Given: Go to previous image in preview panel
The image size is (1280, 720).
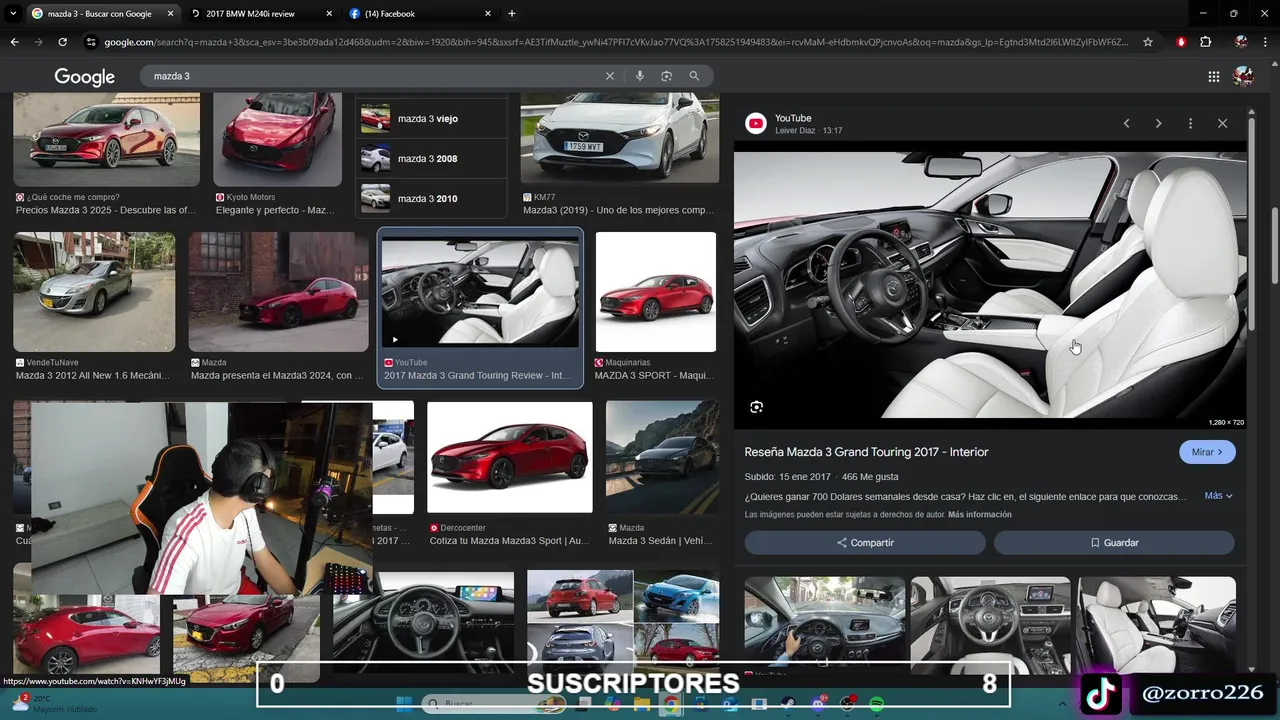Looking at the screenshot, I should click(x=1126, y=123).
